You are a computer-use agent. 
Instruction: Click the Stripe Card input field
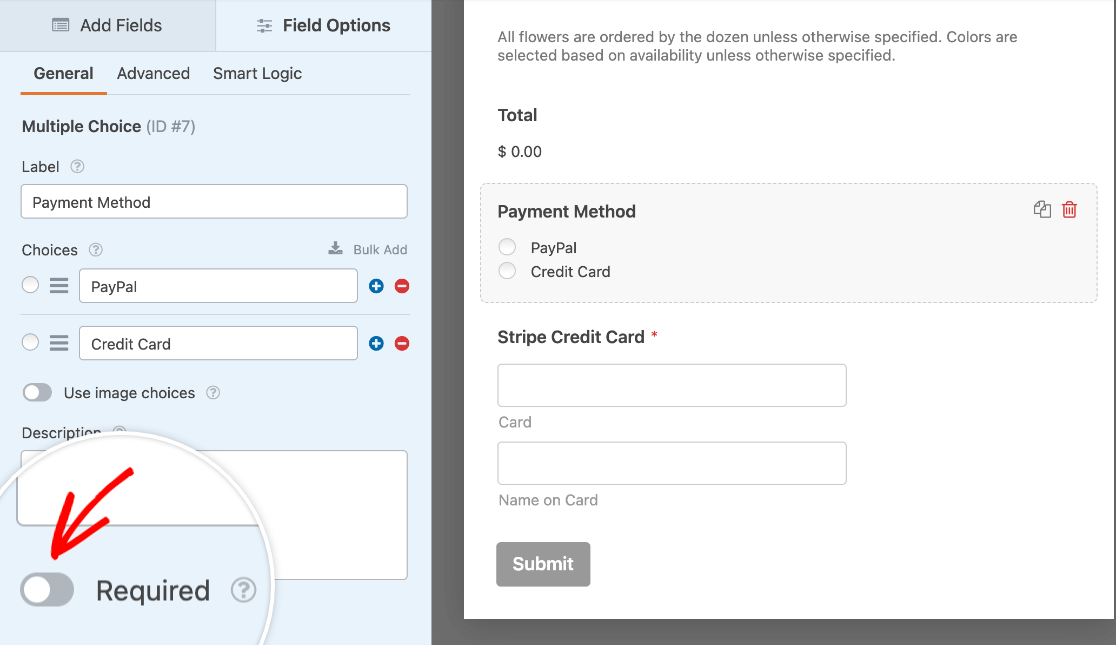tap(672, 385)
